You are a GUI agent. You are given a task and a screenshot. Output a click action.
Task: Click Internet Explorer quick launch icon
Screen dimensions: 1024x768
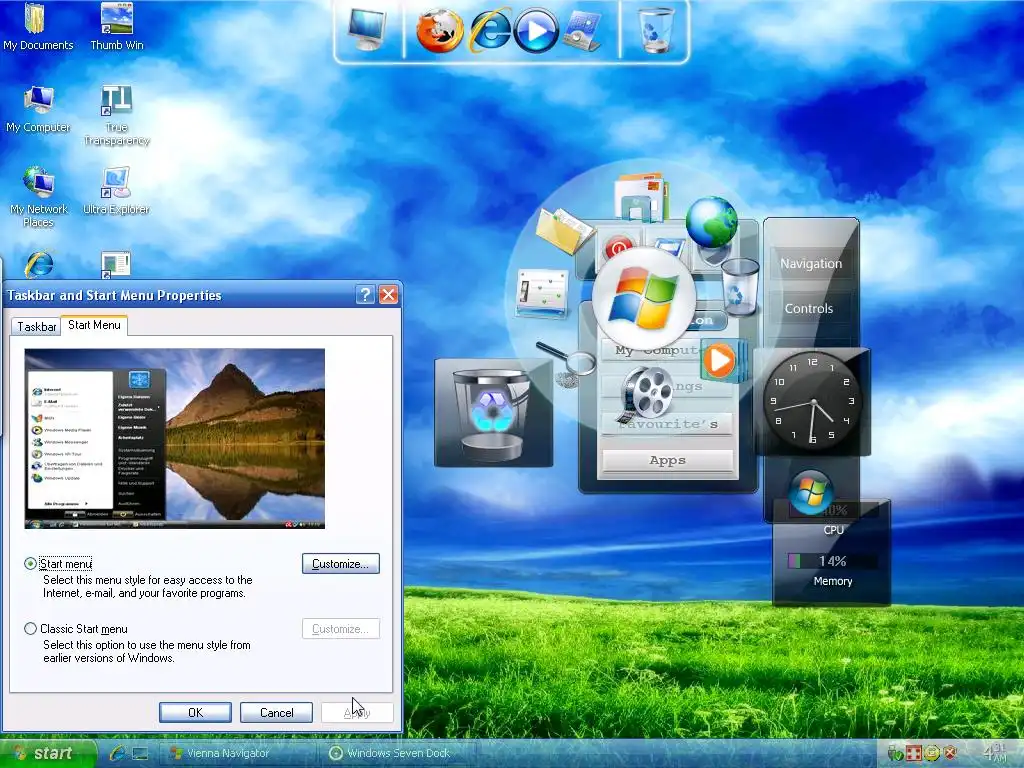117,753
